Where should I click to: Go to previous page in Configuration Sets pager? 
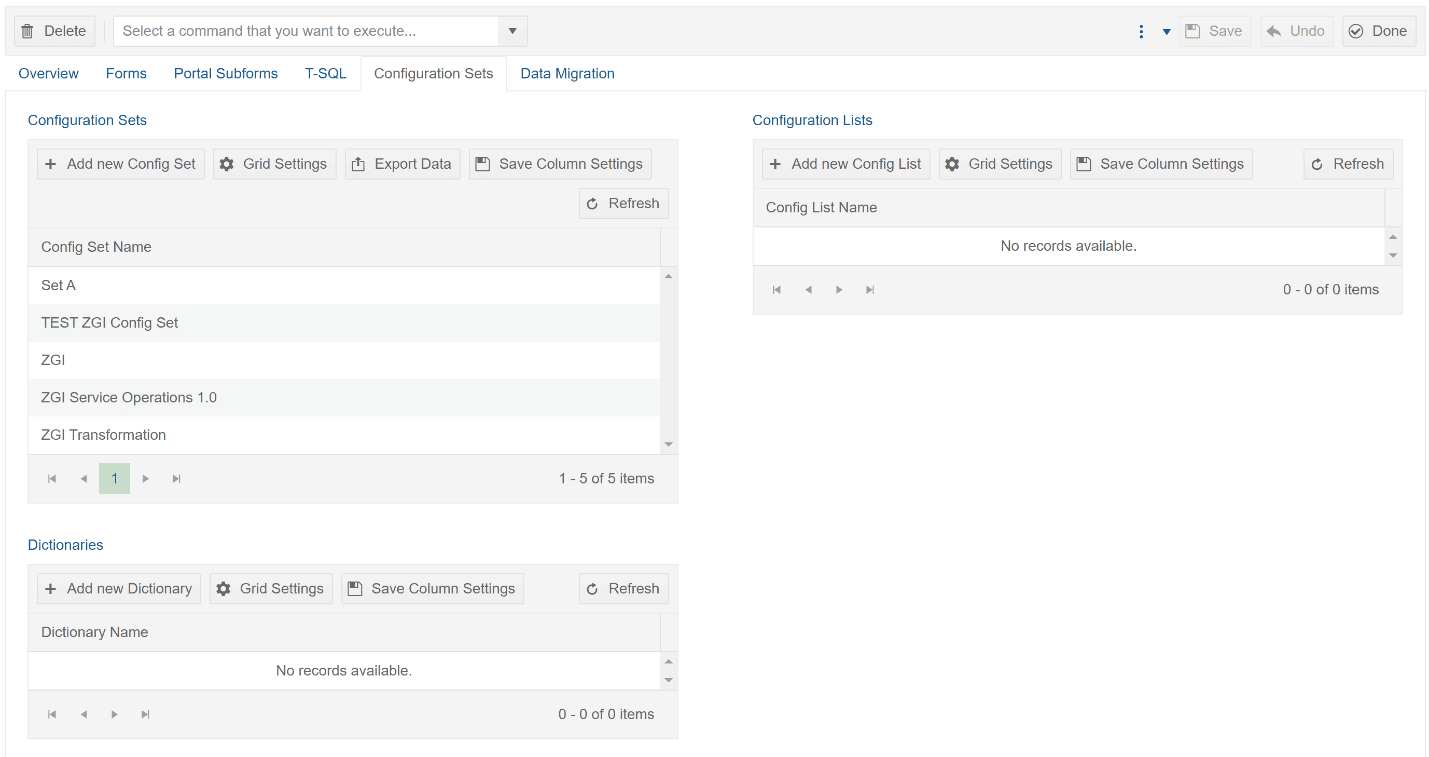[x=83, y=479]
